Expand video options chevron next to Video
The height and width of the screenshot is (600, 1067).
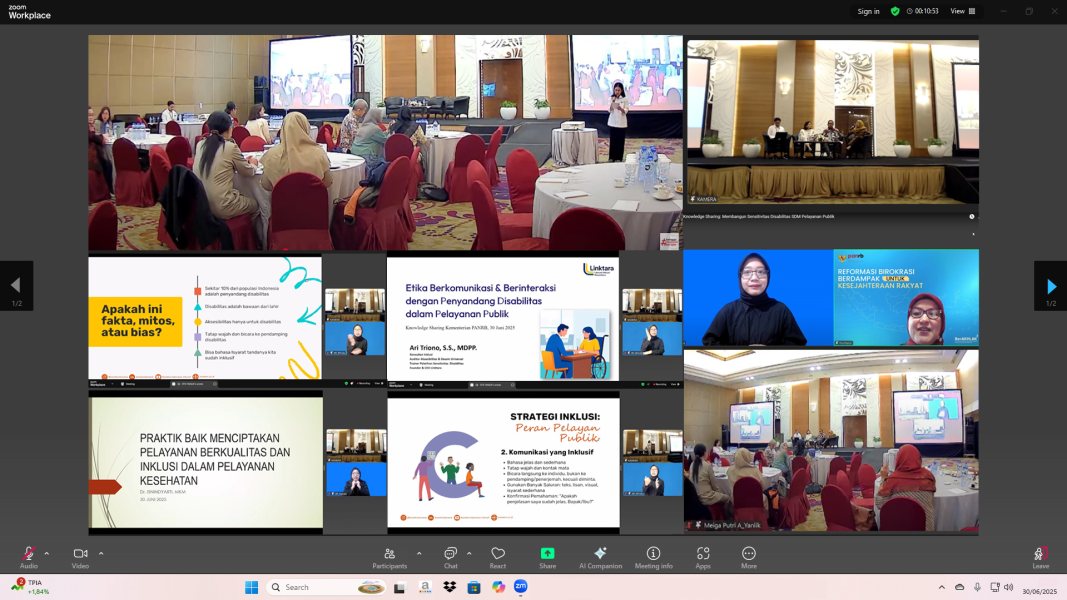tap(101, 553)
